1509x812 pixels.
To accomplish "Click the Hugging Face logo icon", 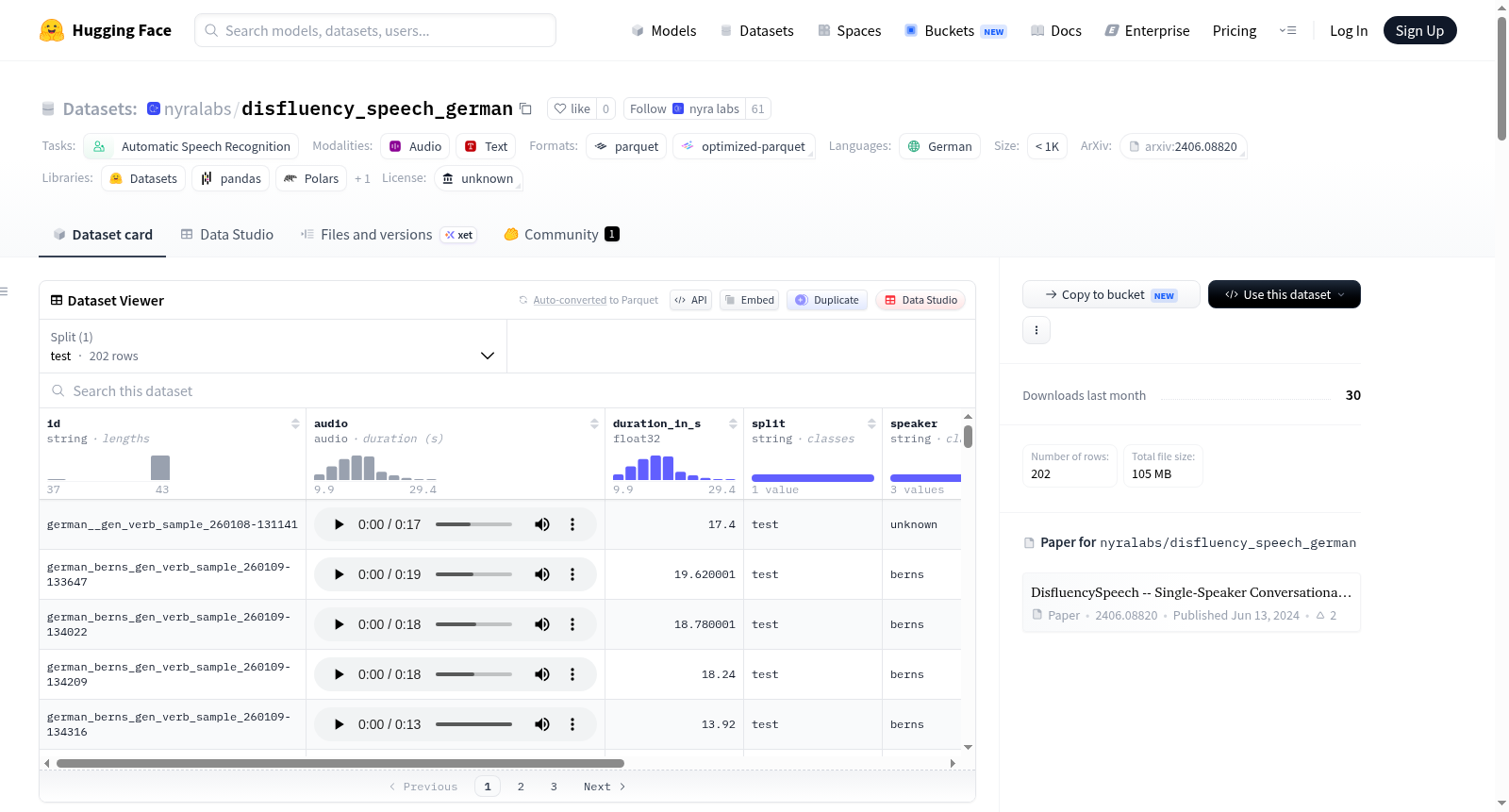I will click(x=52, y=30).
